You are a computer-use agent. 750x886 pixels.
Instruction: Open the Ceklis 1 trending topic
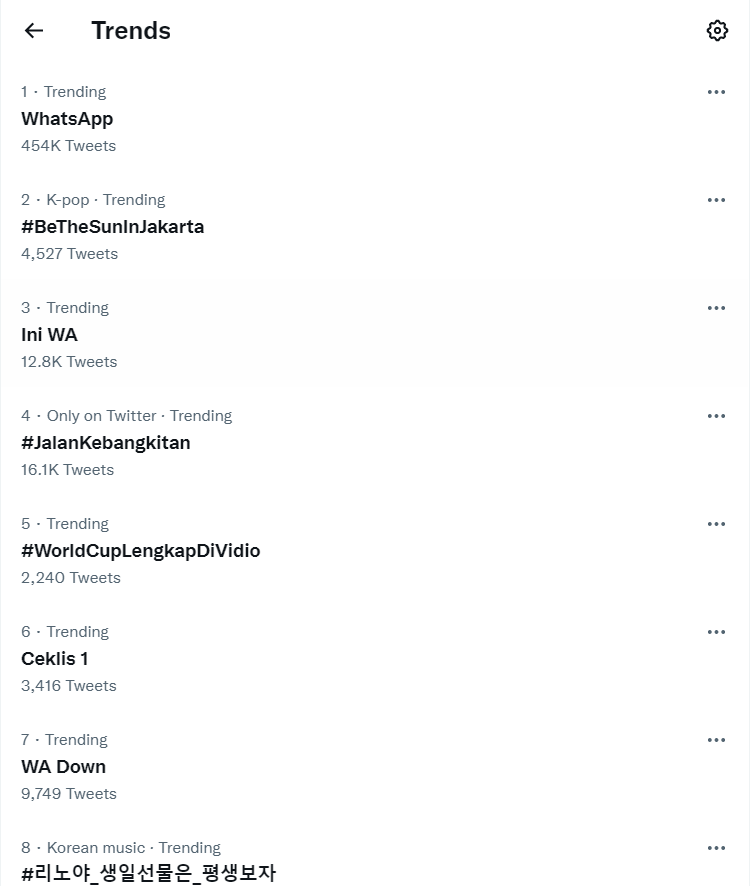55,658
